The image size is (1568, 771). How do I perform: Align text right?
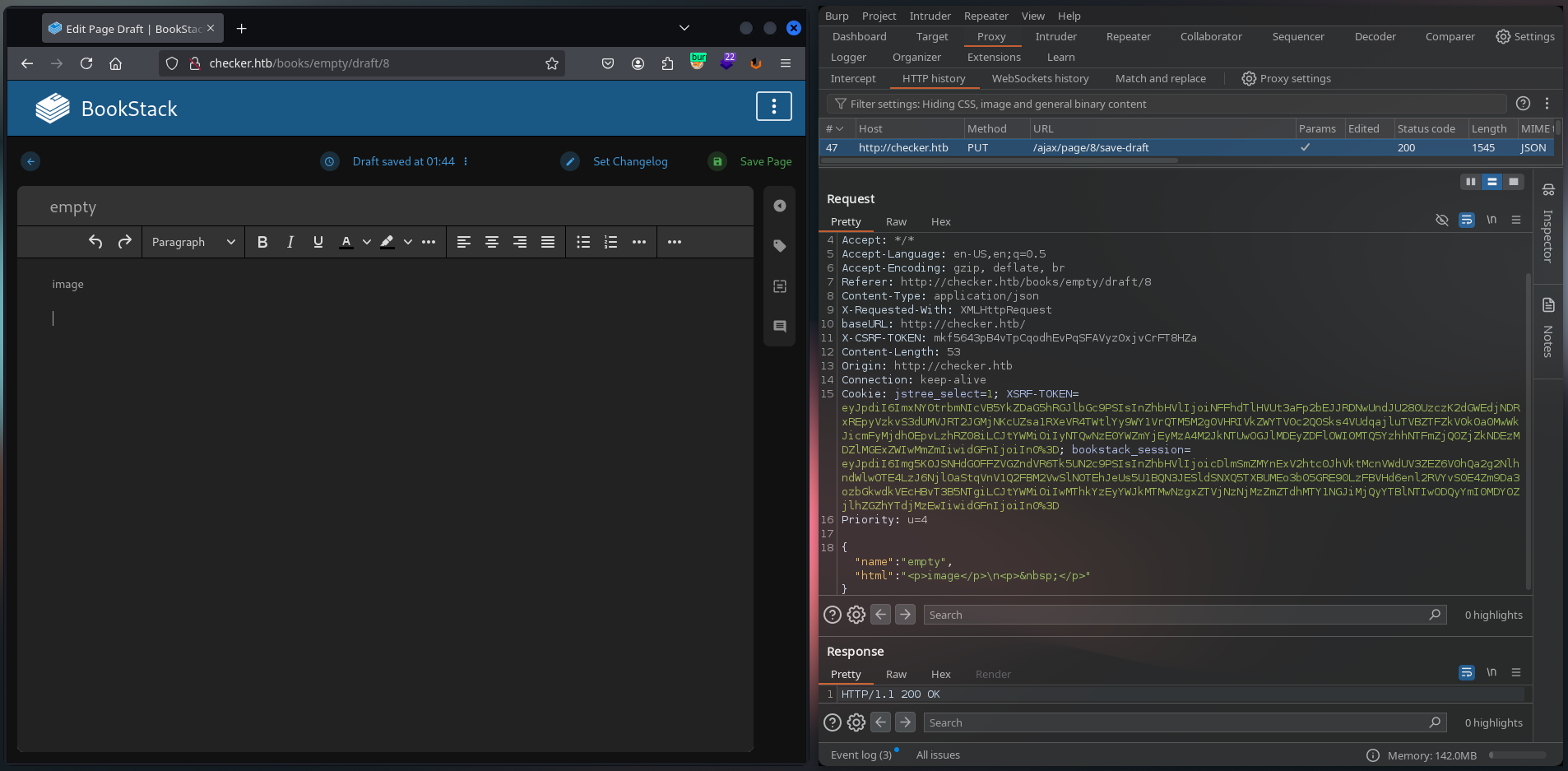click(520, 242)
